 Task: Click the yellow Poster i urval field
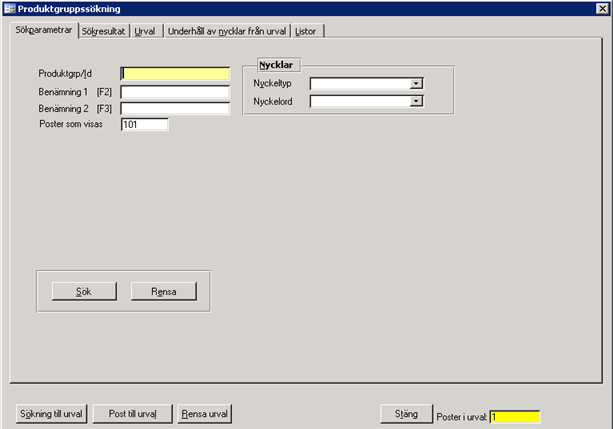pos(514,416)
